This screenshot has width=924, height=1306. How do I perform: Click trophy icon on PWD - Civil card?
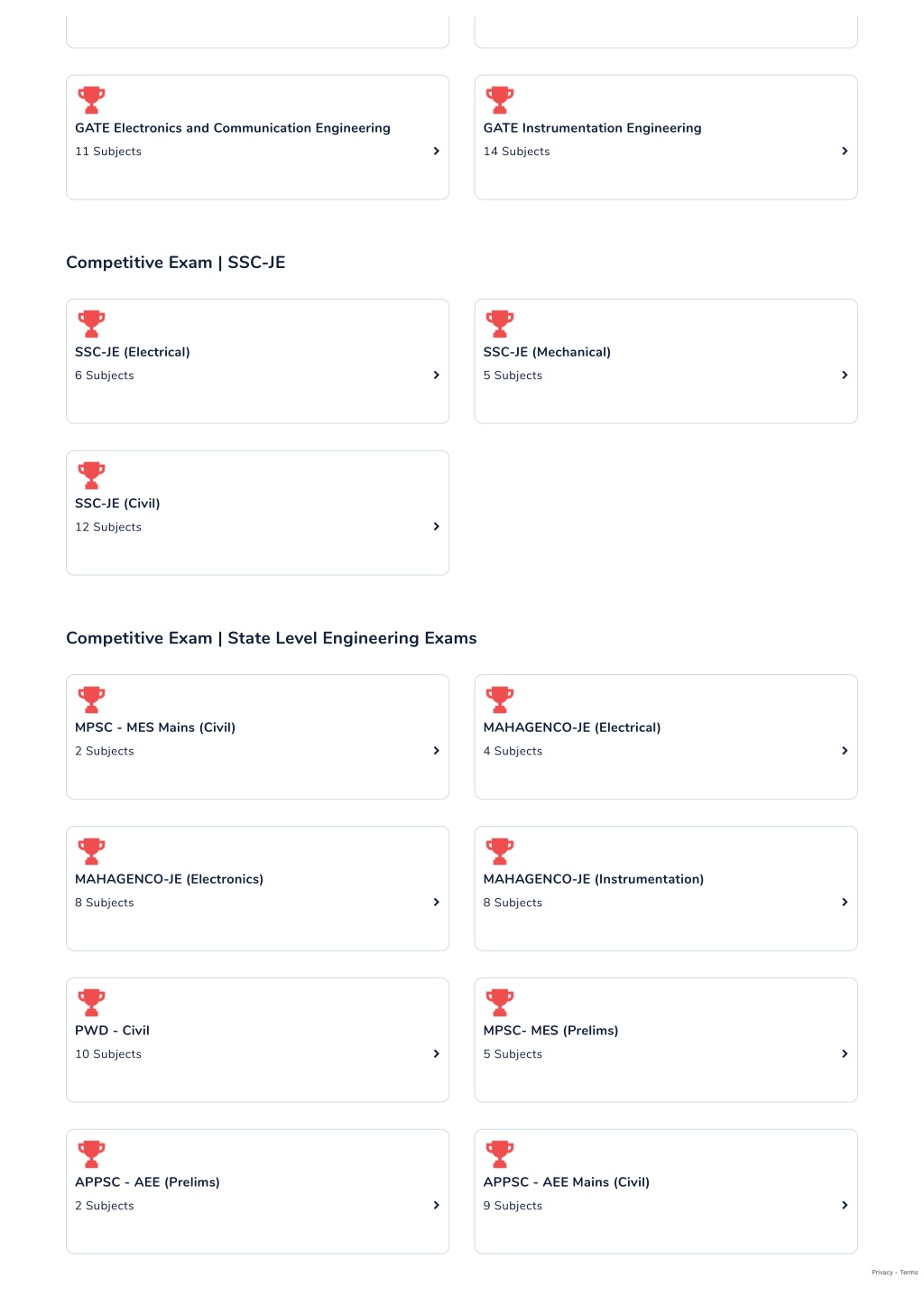(x=91, y=1003)
